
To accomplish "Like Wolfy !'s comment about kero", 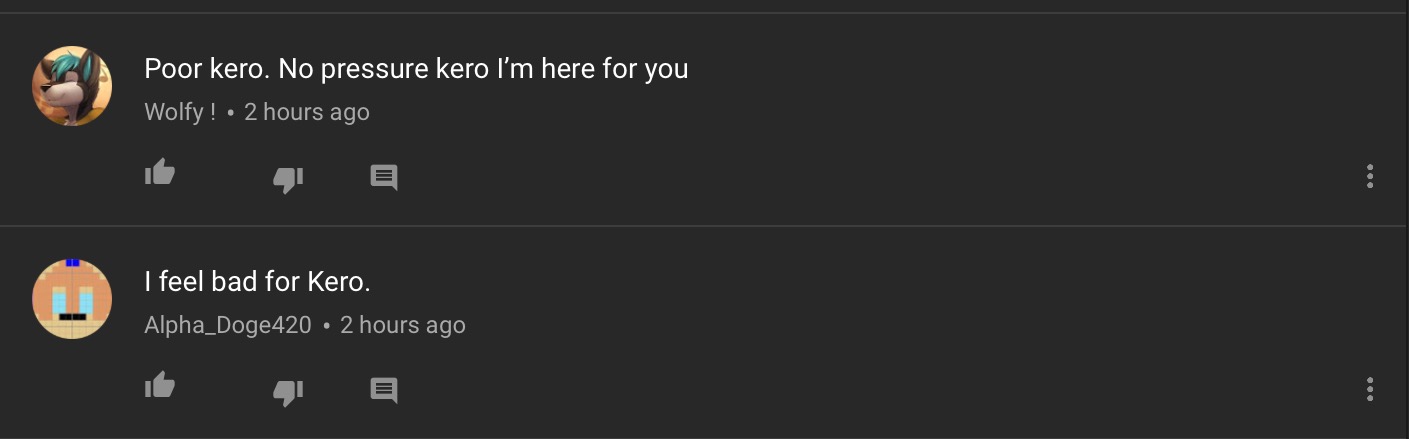I will point(160,174).
